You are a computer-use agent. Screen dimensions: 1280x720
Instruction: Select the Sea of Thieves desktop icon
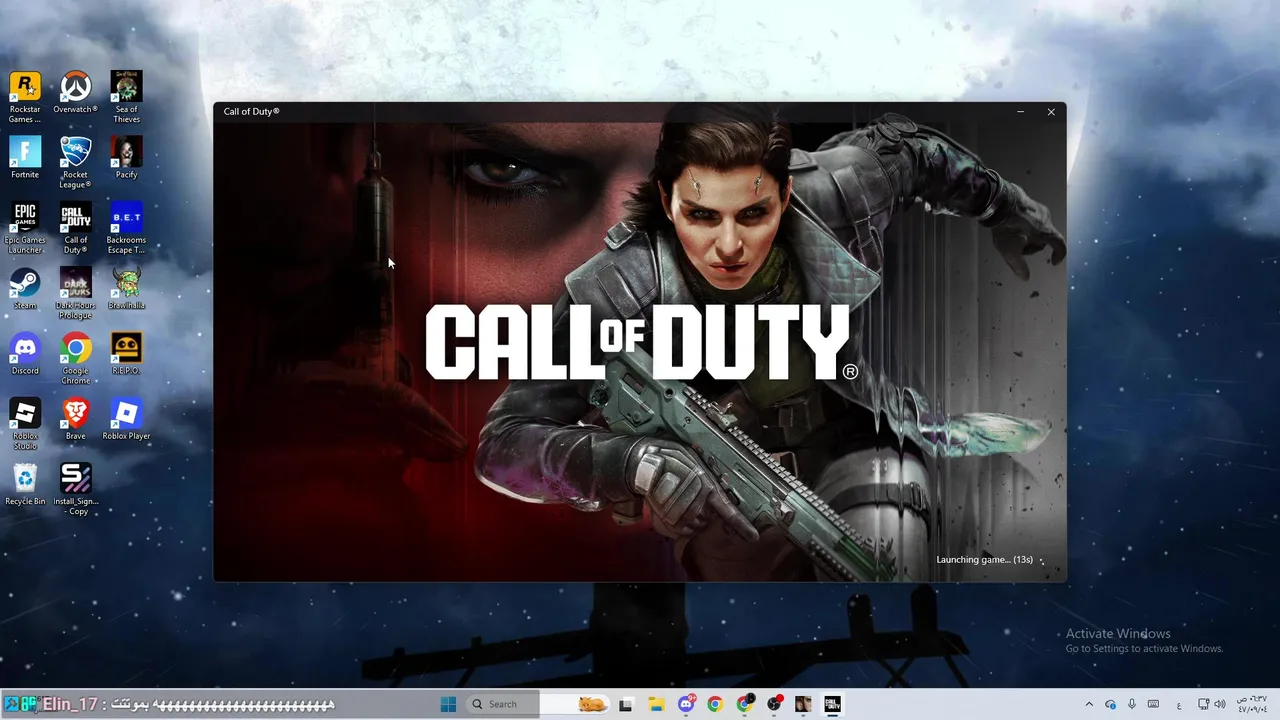tap(127, 97)
